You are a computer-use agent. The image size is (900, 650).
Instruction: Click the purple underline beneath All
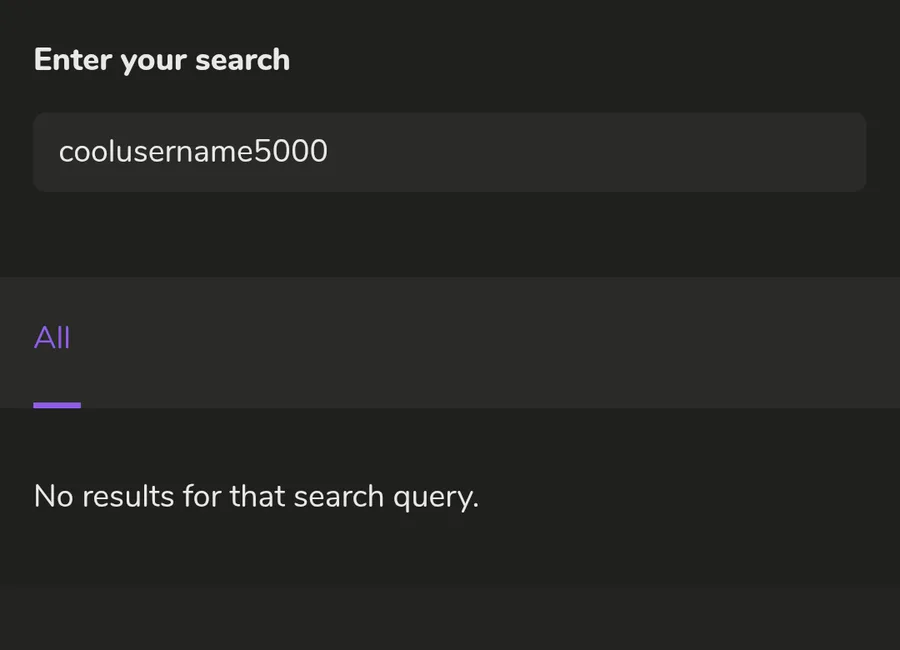[x=57, y=405]
